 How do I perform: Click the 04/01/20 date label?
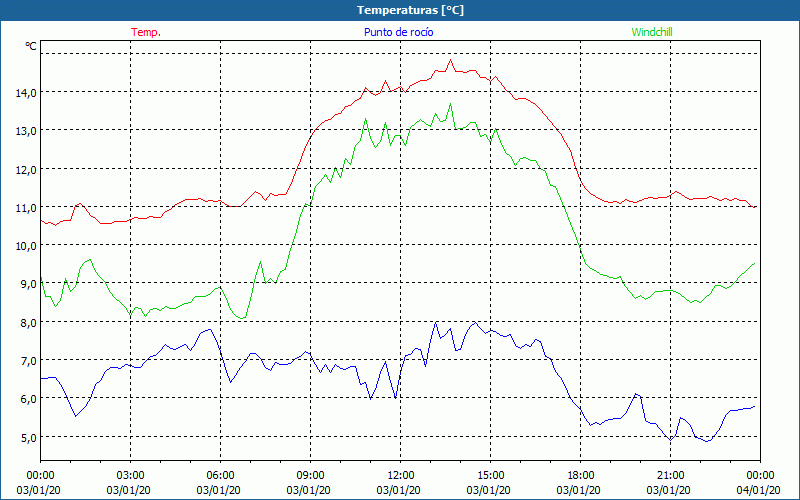pos(759,490)
